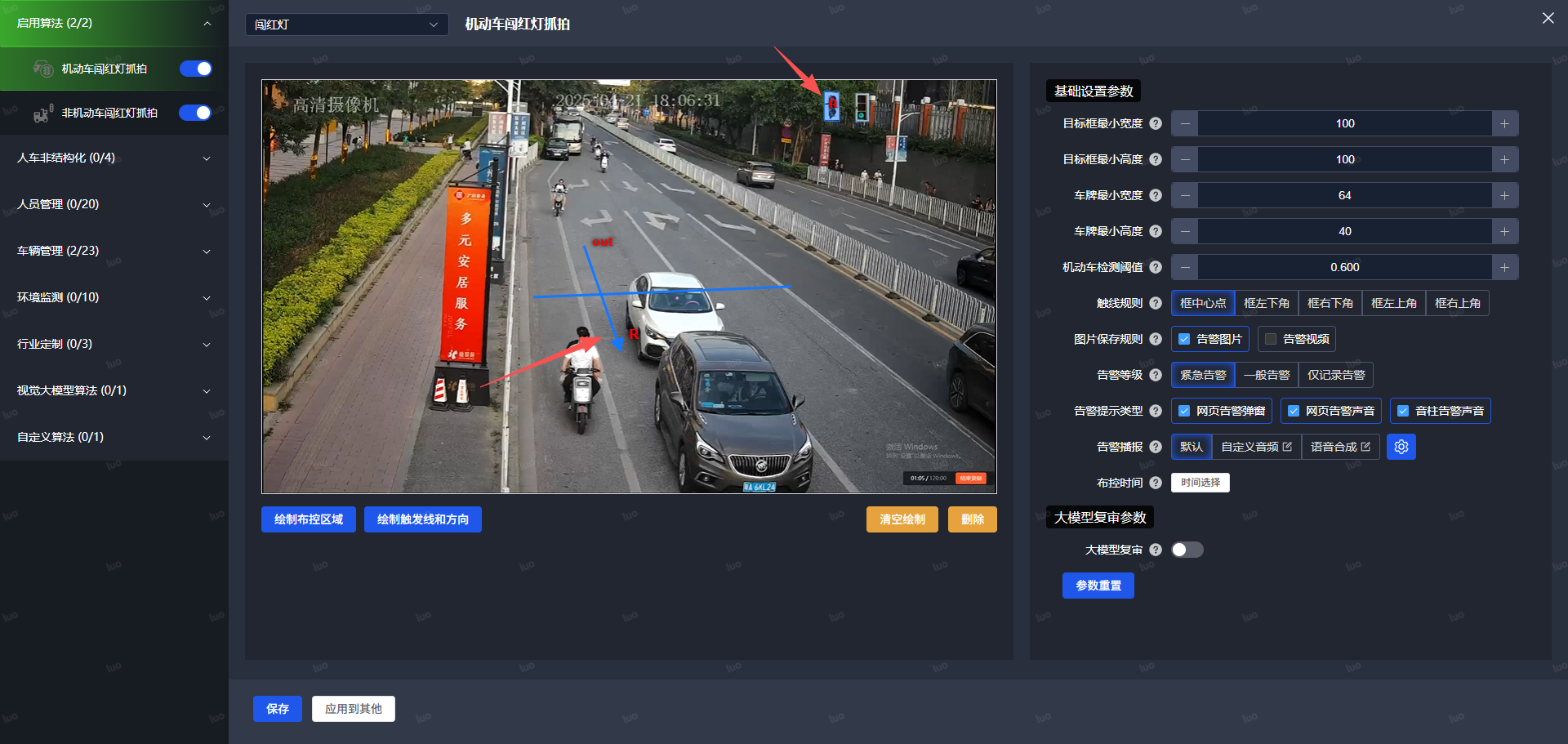1568x744 pixels.
Task: Open the 闯红灯 dropdown
Action: click(346, 25)
